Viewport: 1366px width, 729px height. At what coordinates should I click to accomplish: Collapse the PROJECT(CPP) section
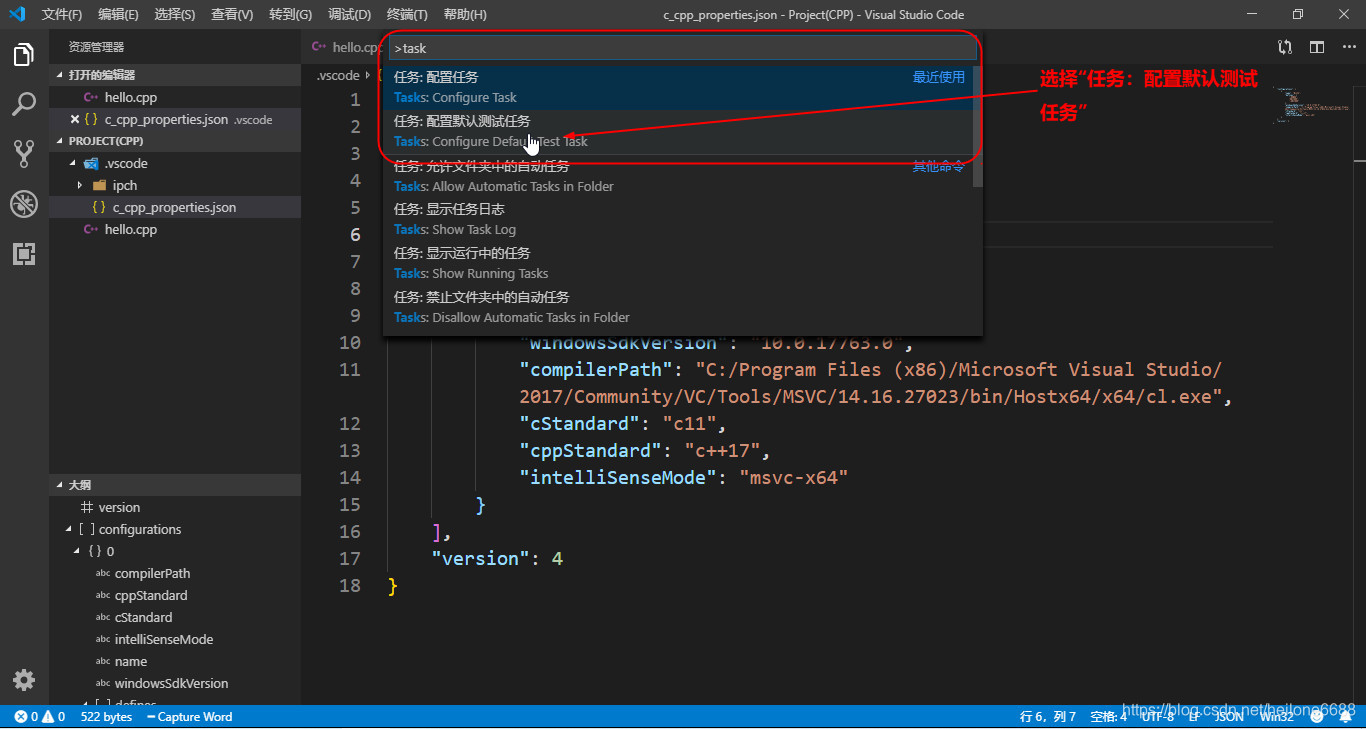tap(175, 141)
